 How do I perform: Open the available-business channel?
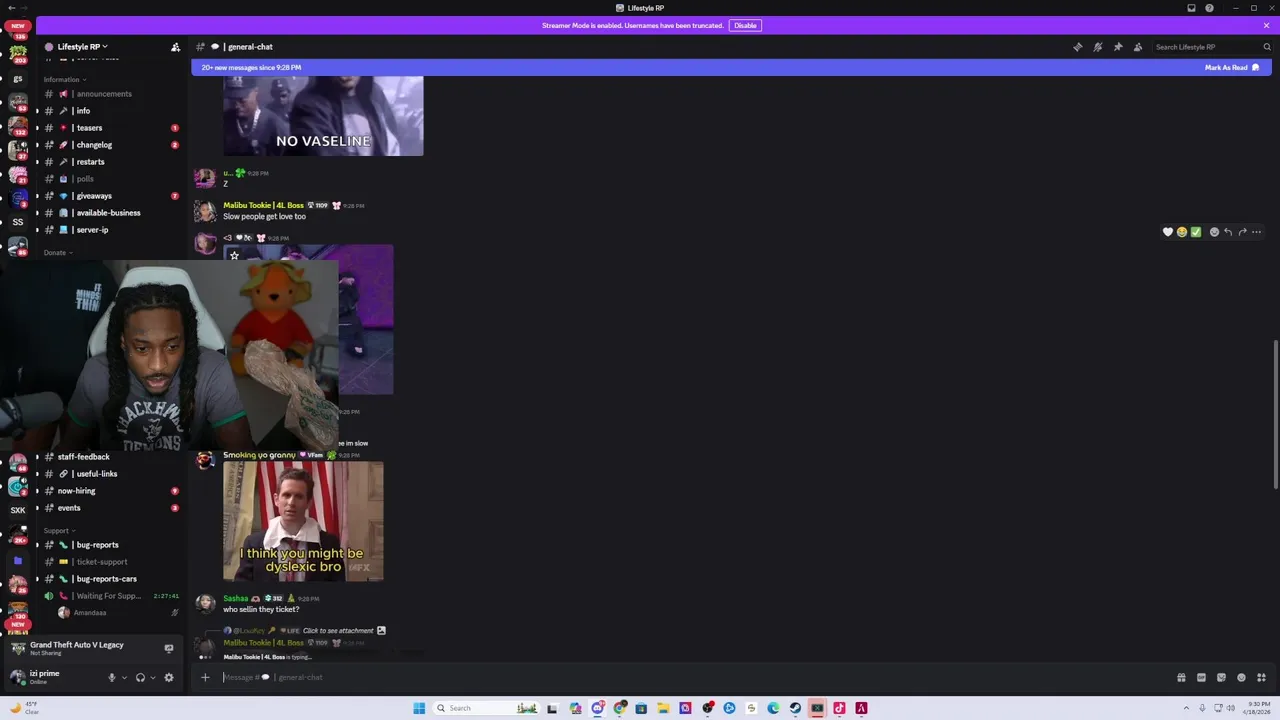coord(110,213)
